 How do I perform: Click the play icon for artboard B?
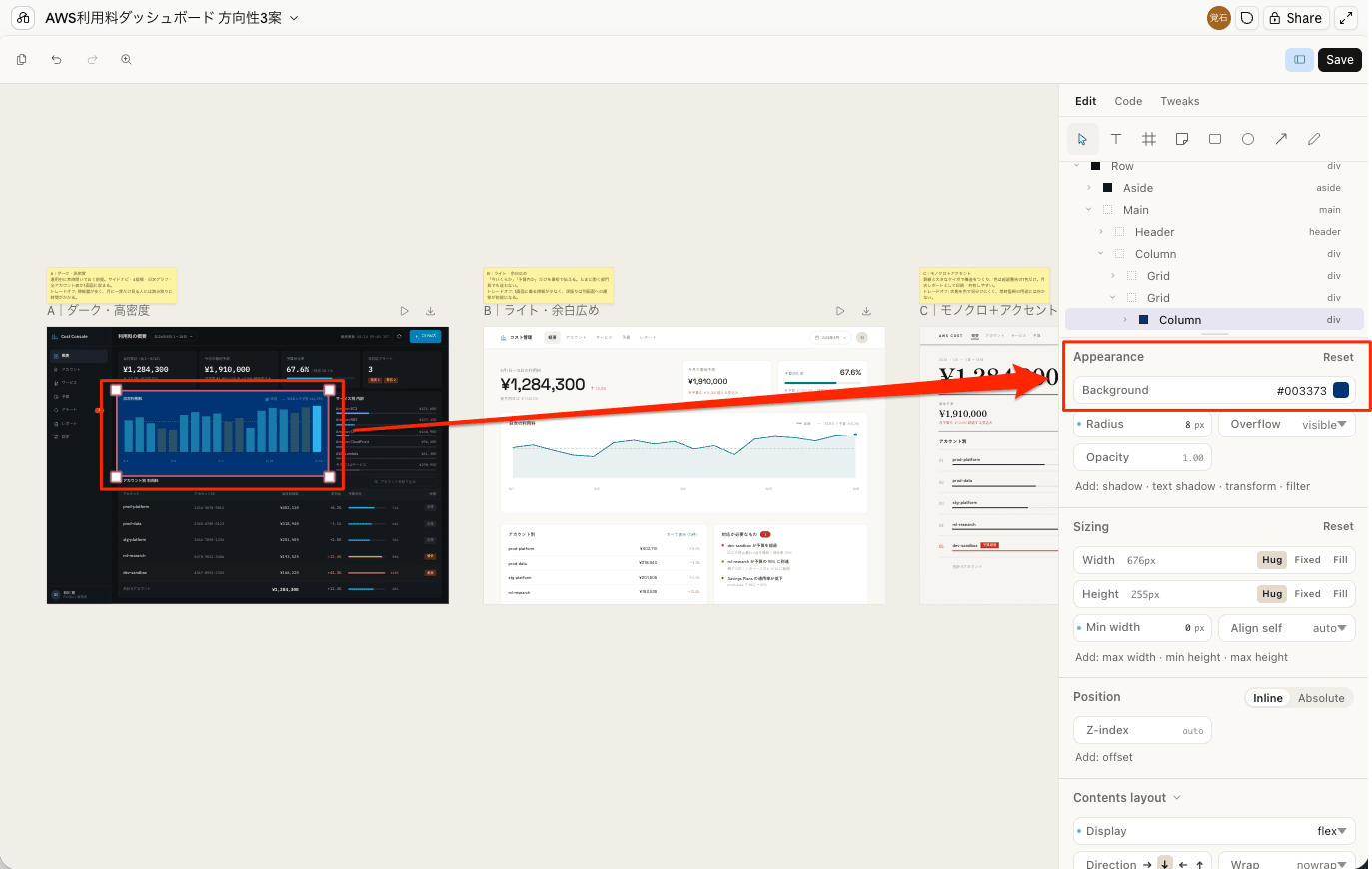click(840, 311)
